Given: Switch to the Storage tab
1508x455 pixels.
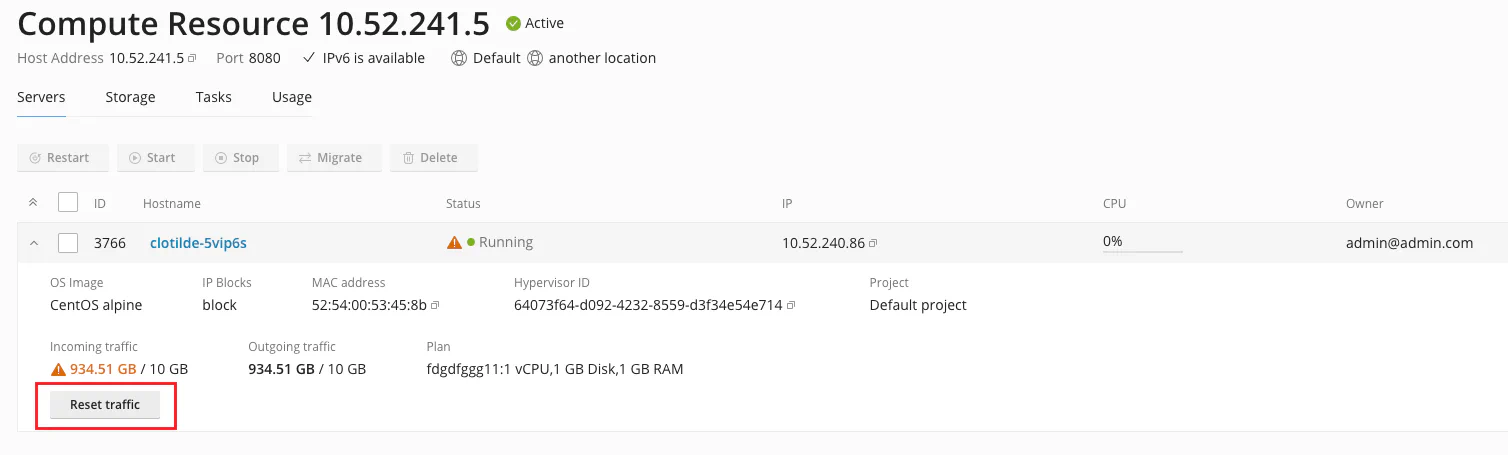Looking at the screenshot, I should (x=130, y=97).
